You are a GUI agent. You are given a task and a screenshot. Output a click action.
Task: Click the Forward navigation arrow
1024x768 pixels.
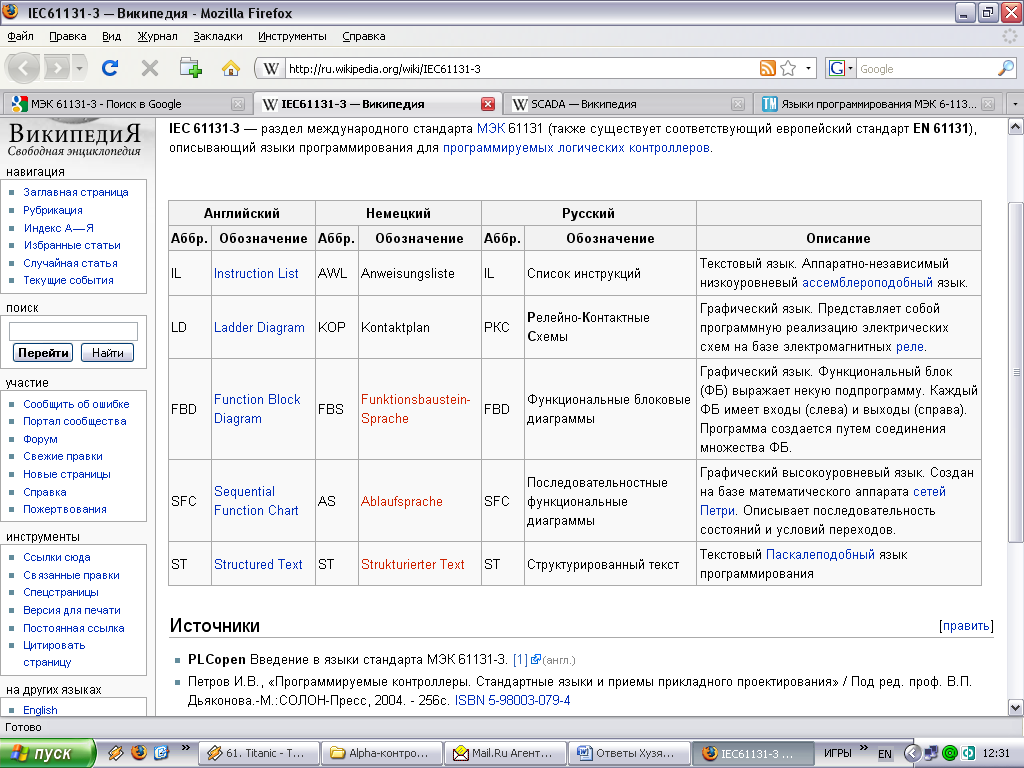pos(57,68)
